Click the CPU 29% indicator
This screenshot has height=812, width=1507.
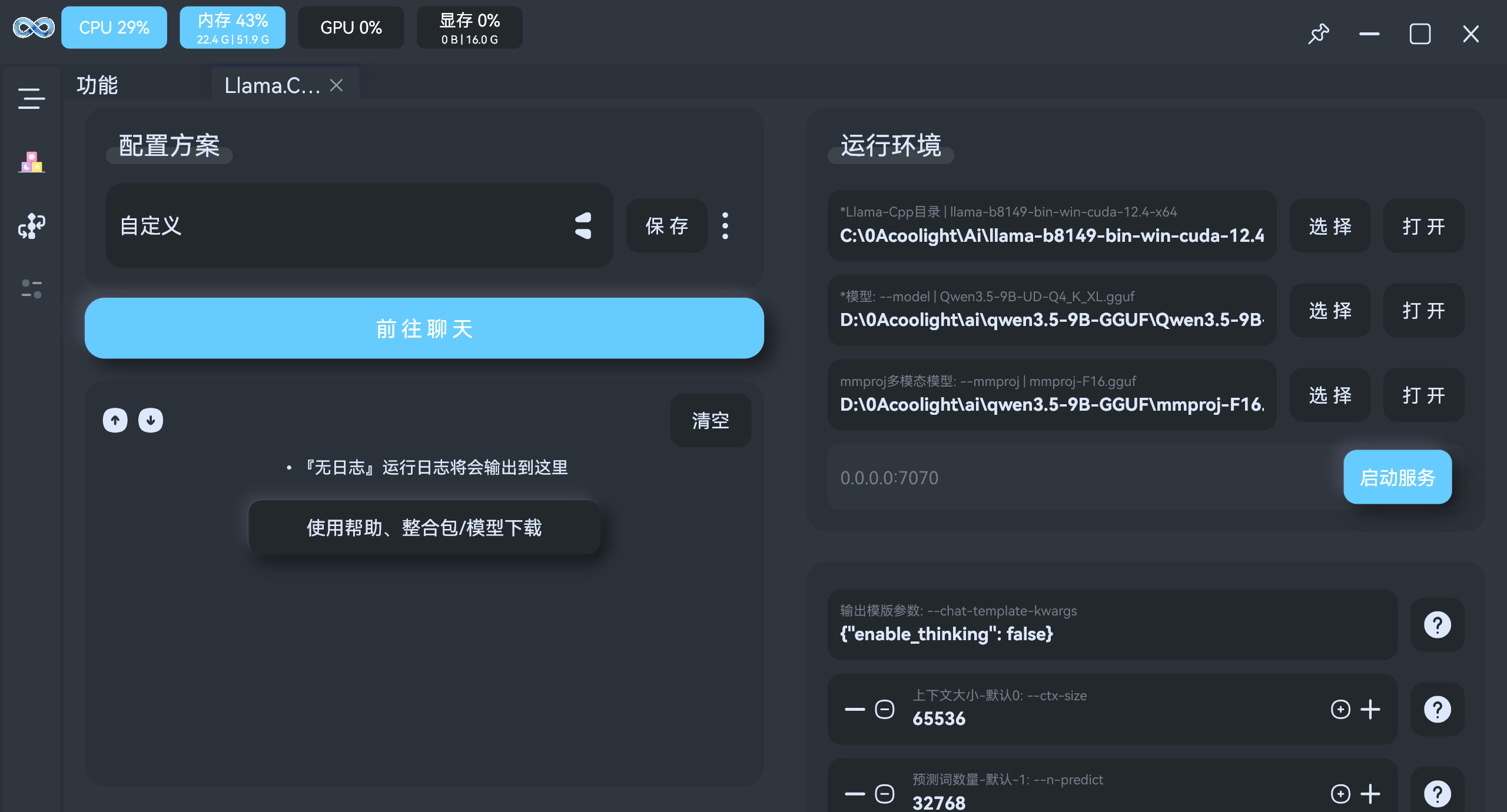pos(114,28)
